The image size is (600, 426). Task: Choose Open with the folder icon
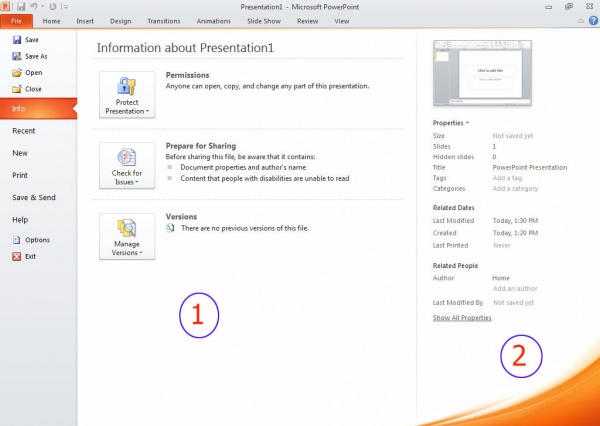pyautogui.click(x=27, y=73)
